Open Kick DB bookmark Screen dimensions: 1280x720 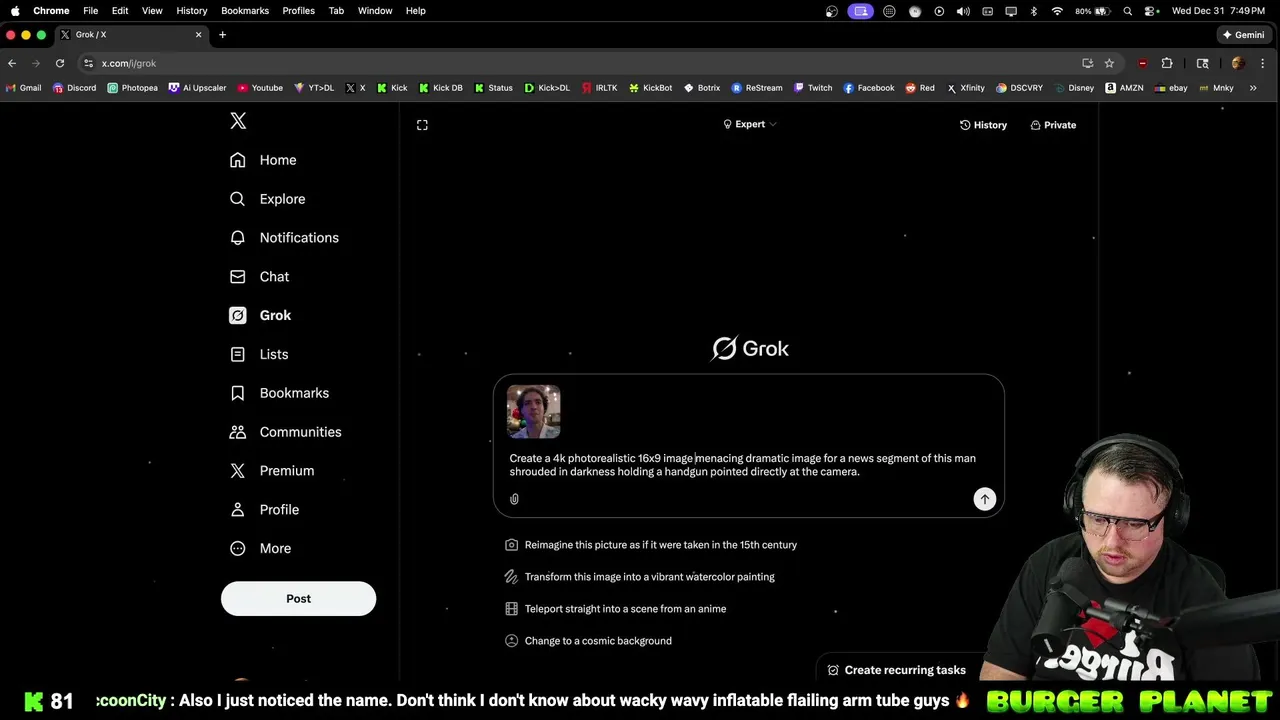click(441, 88)
